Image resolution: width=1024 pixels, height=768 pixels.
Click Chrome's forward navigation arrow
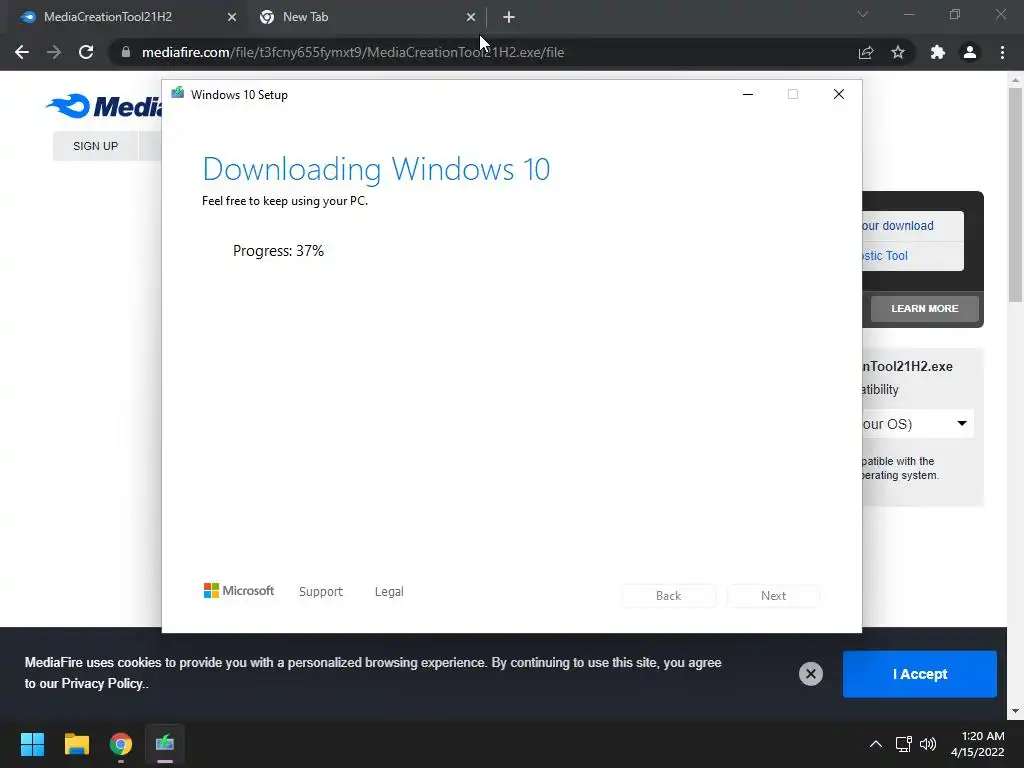54,52
